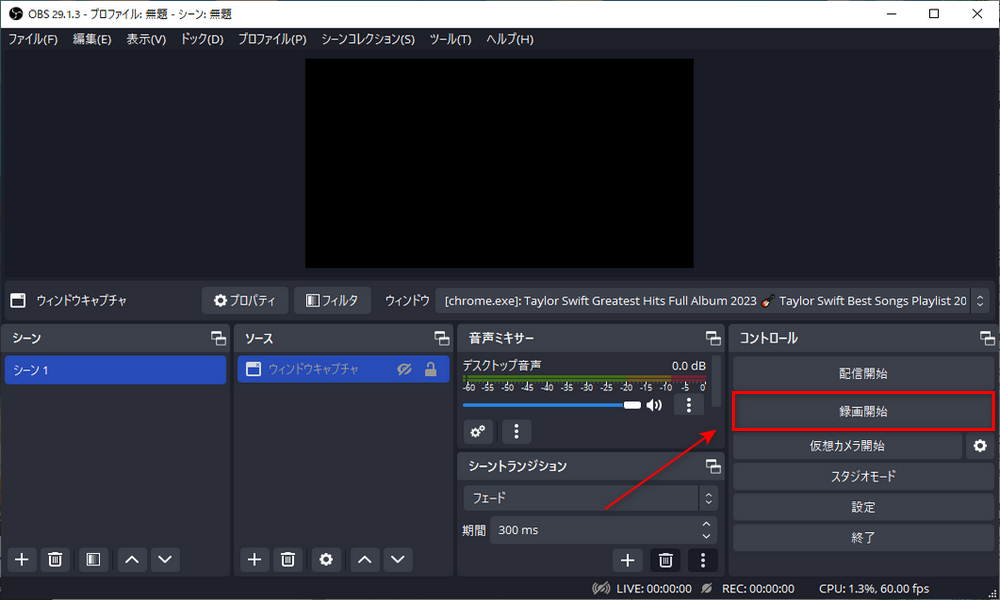Open scene filters icon in Scenes panel

[92, 560]
